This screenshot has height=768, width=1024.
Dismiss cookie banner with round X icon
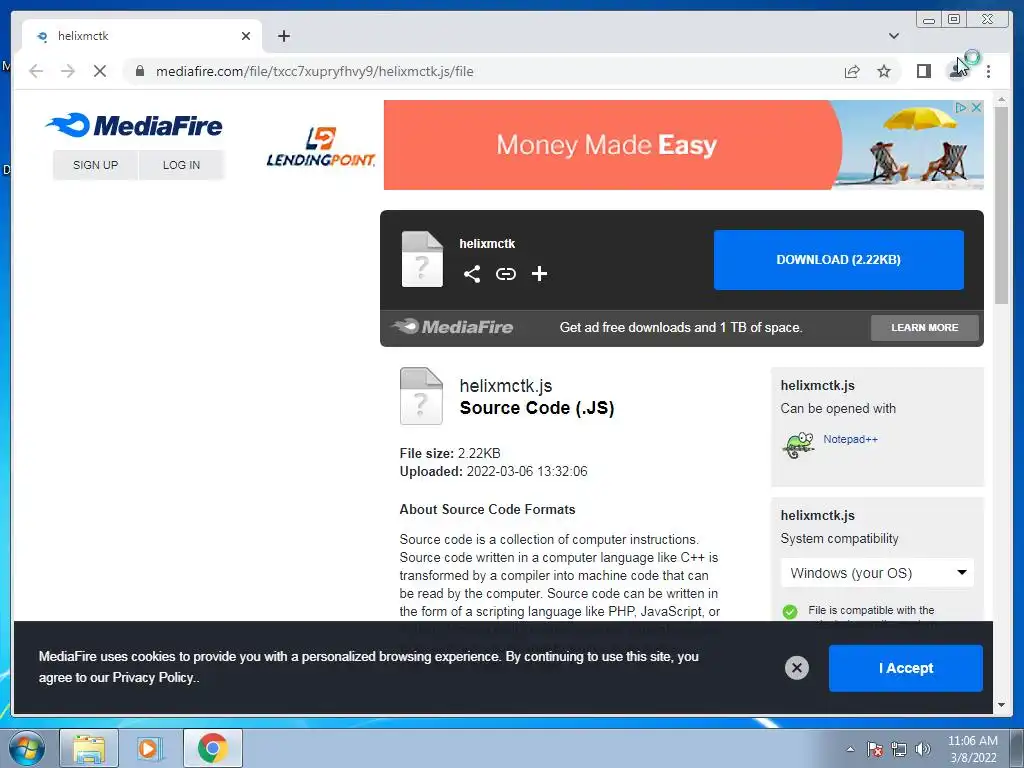(x=796, y=667)
